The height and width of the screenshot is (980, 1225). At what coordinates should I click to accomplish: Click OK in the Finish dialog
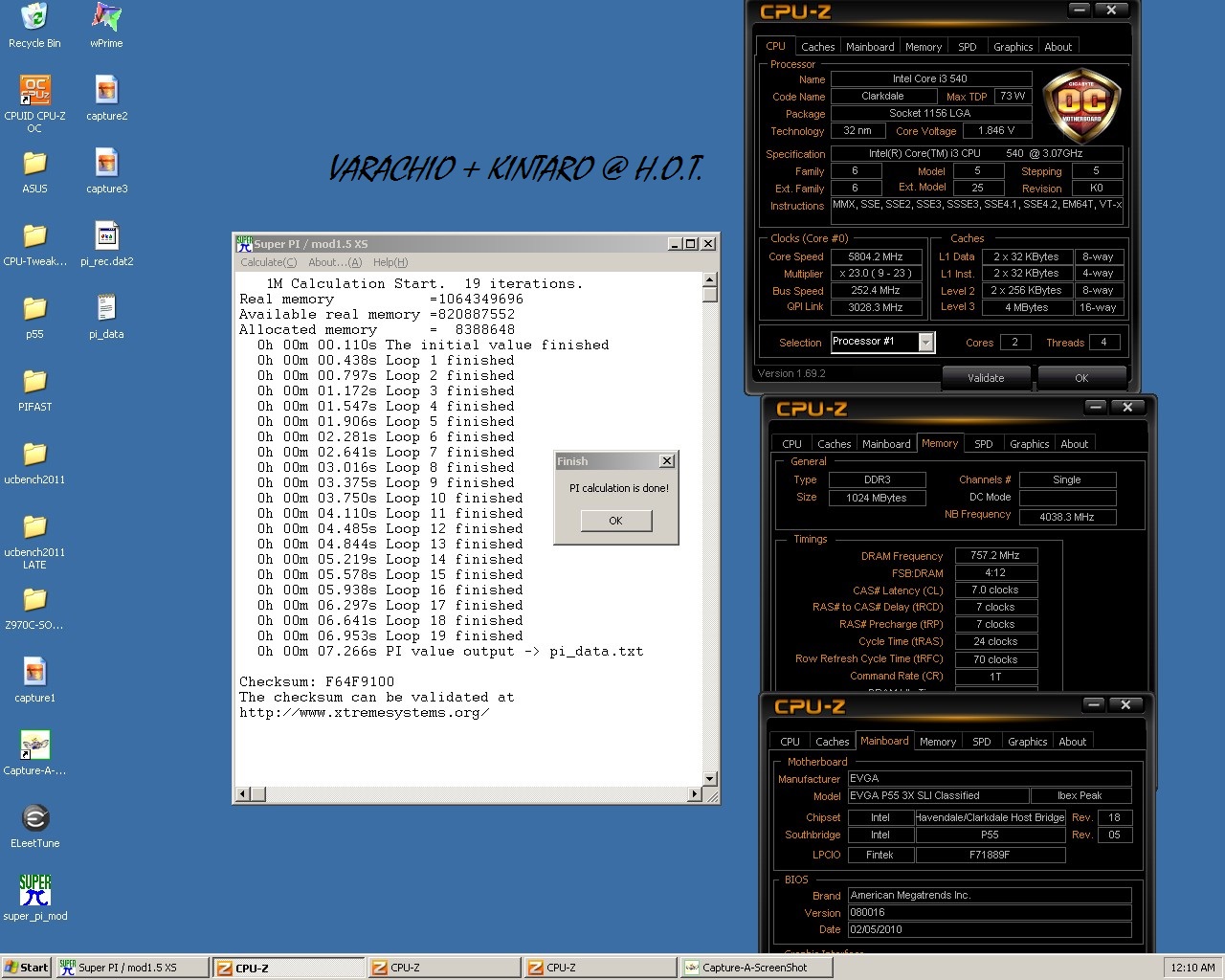click(x=615, y=521)
